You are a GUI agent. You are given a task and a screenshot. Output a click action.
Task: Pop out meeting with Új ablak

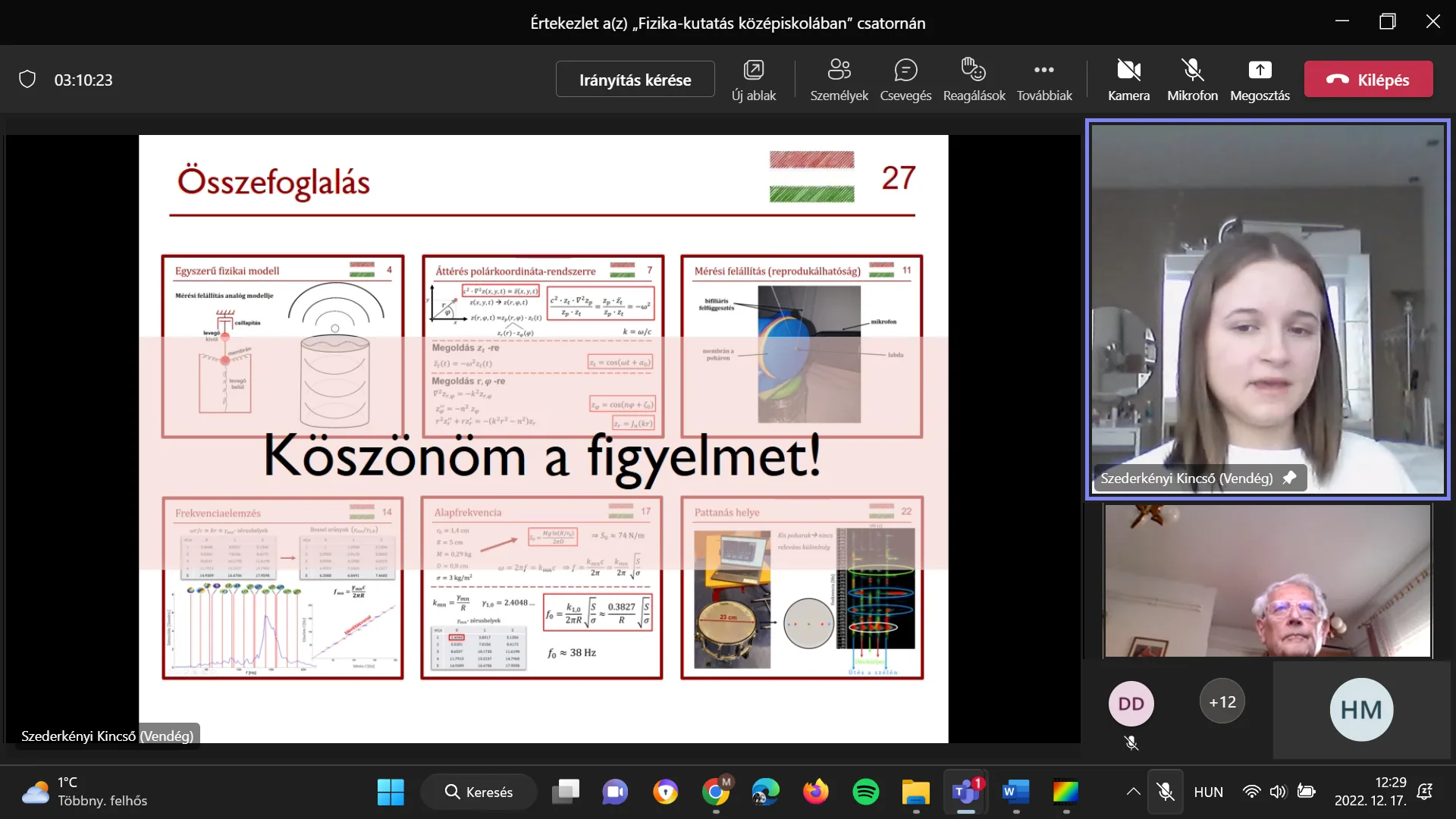click(753, 80)
